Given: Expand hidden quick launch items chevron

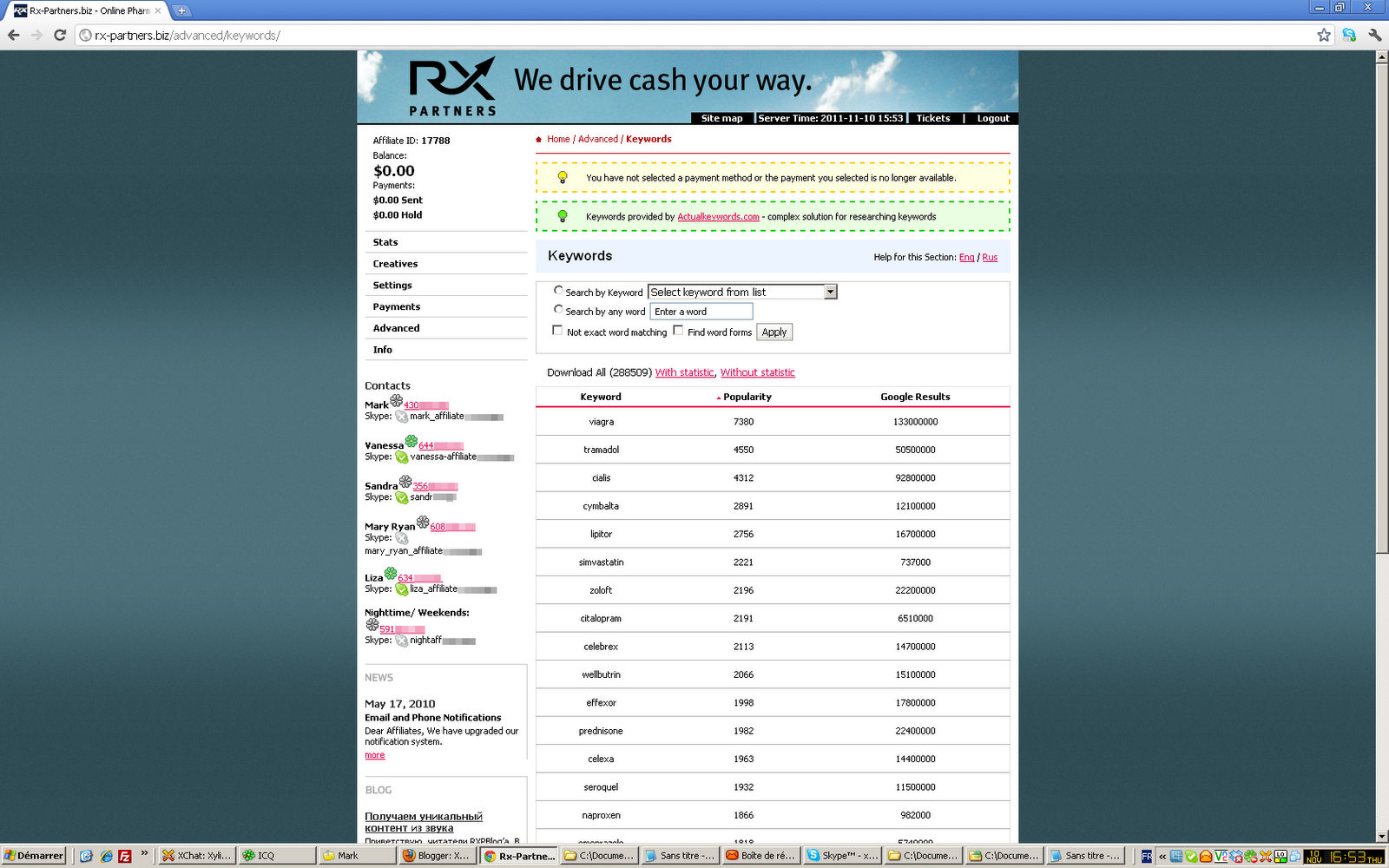Looking at the screenshot, I should (145, 854).
